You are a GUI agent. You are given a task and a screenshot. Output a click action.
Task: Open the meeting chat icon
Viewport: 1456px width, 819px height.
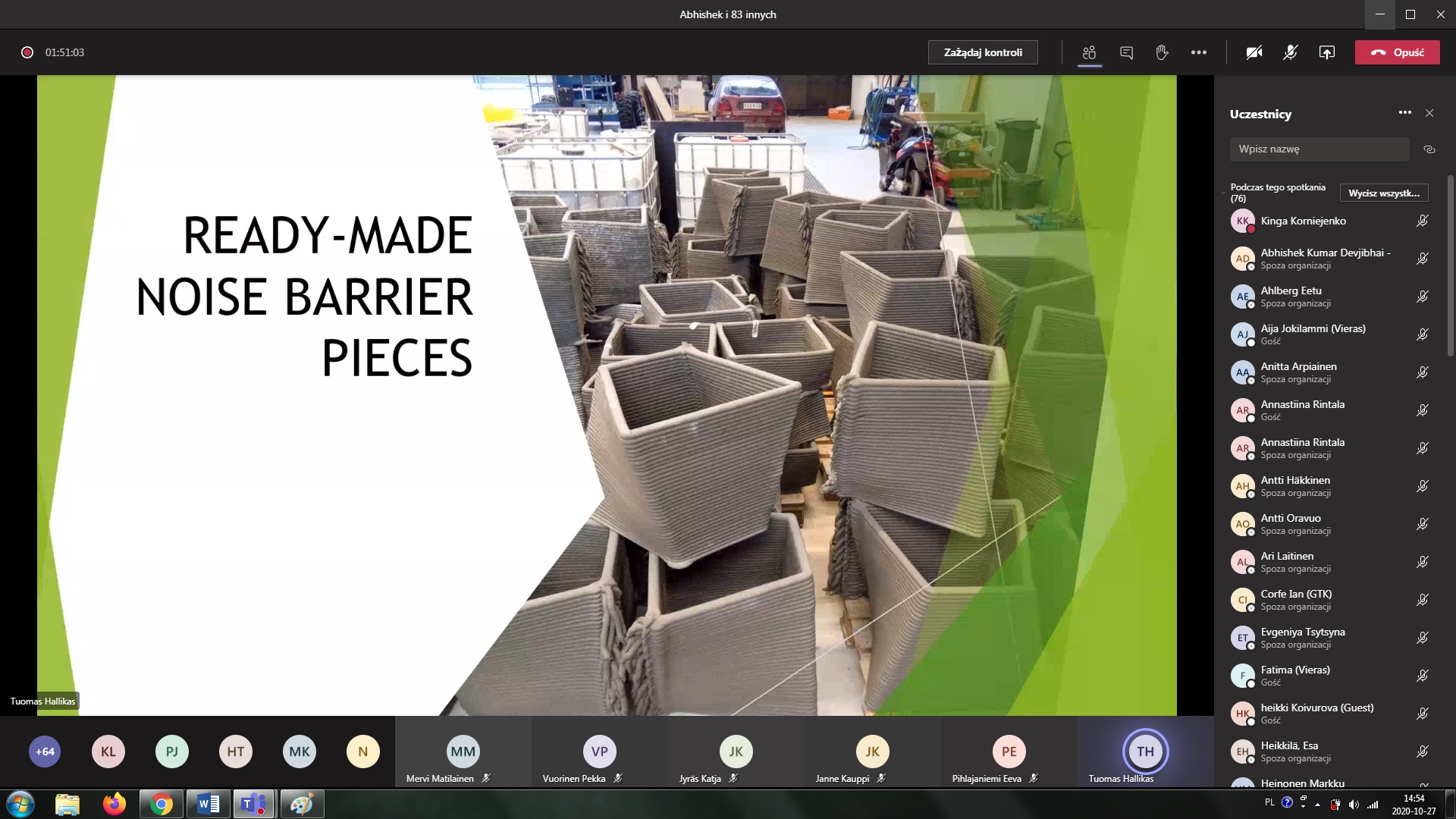tap(1126, 52)
